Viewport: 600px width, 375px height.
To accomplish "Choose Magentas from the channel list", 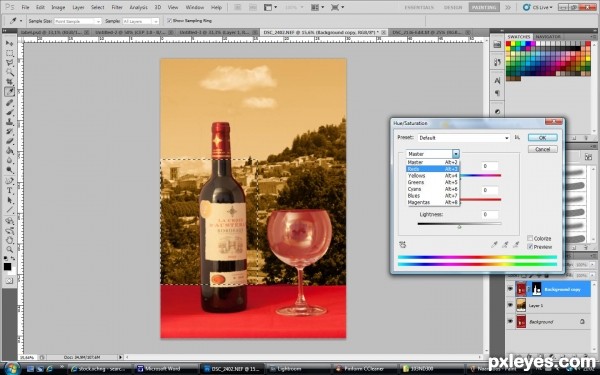I will (432, 202).
